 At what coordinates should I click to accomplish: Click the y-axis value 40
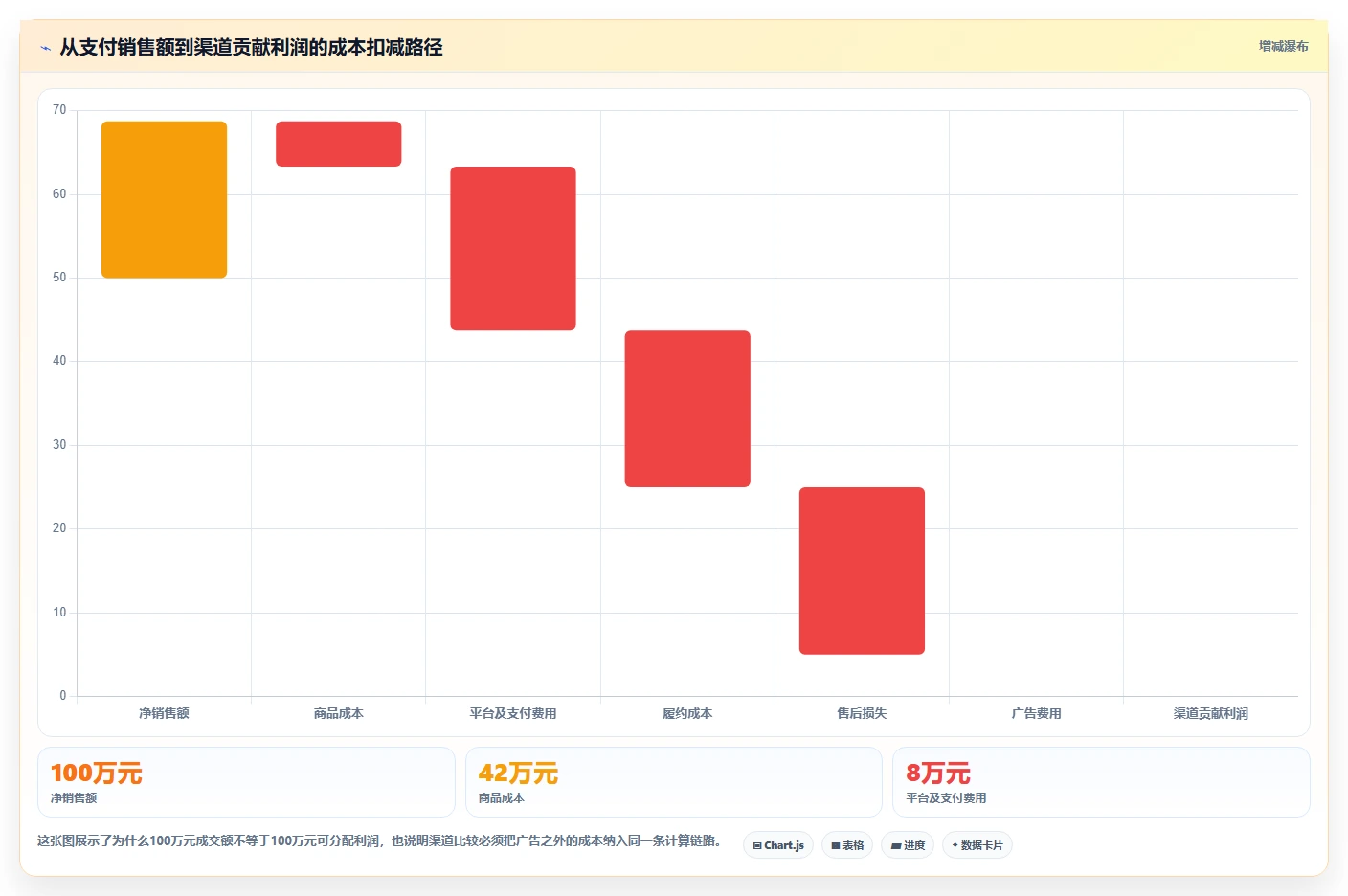coord(59,361)
